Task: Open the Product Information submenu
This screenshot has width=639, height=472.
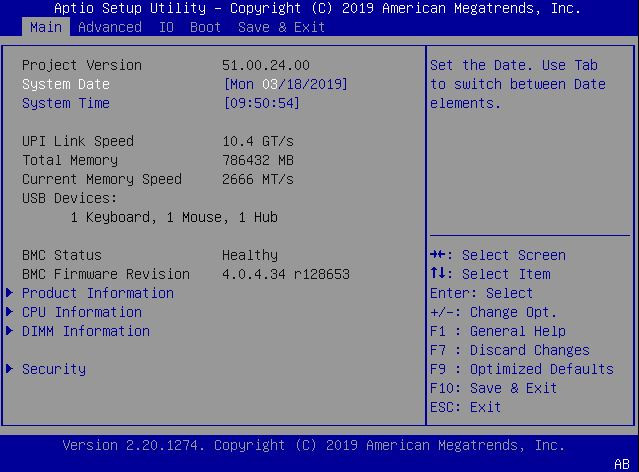Action: click(x=98, y=293)
